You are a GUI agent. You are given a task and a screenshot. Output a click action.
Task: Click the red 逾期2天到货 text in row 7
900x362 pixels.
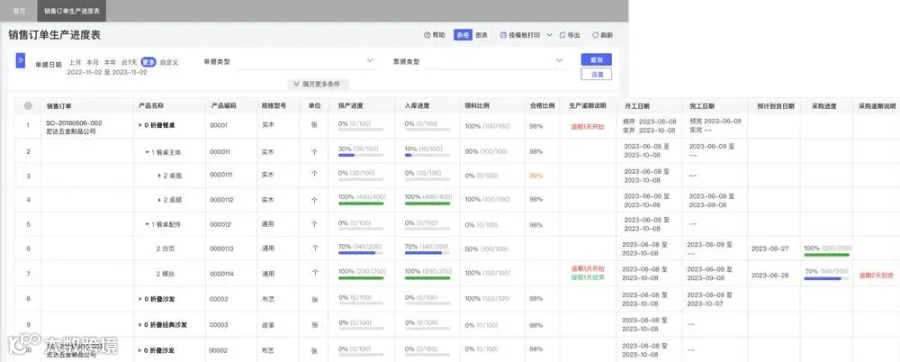coord(876,275)
